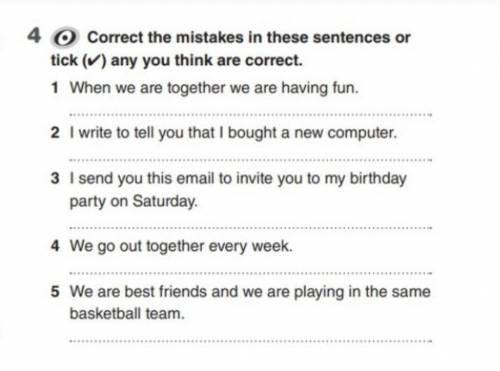Click answer line under sentence 1
This screenshot has width=500, height=371.
[x=250, y=115]
